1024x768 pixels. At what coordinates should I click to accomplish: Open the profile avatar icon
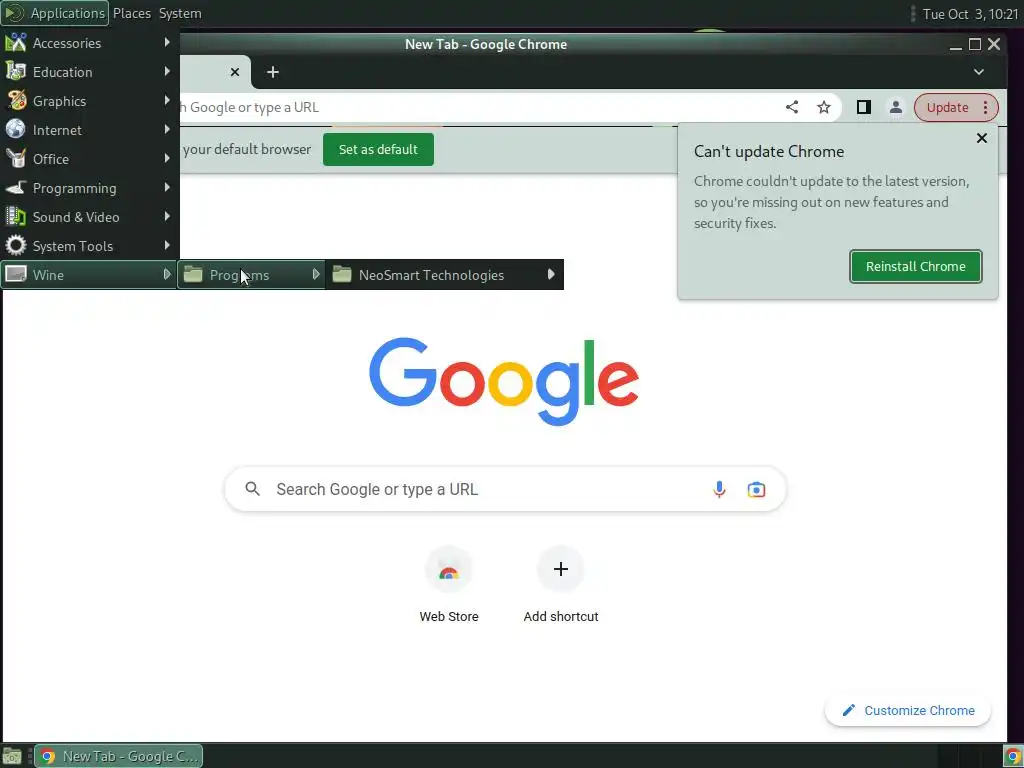tap(896, 107)
